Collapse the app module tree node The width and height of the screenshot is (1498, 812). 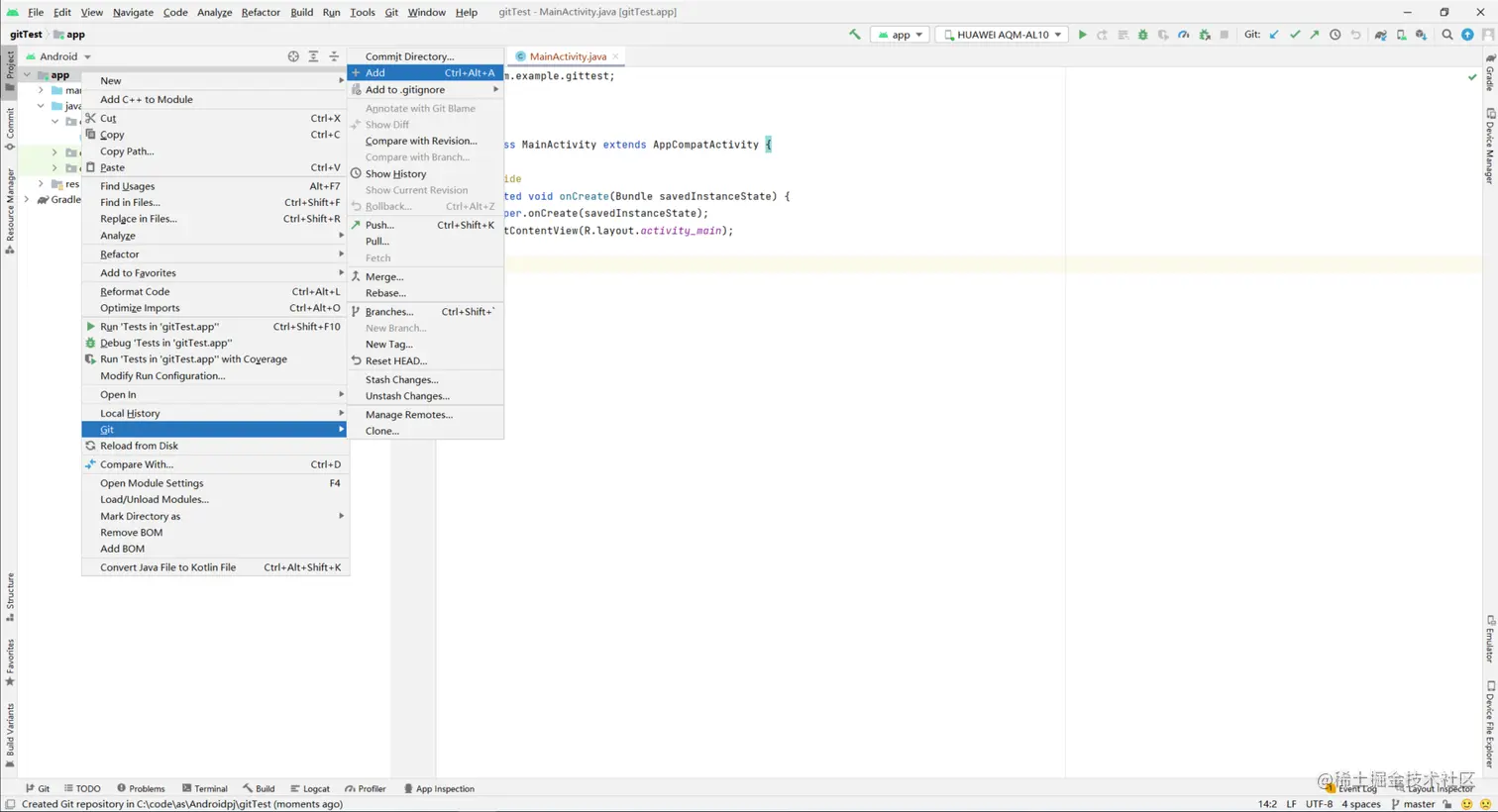click(x=27, y=75)
